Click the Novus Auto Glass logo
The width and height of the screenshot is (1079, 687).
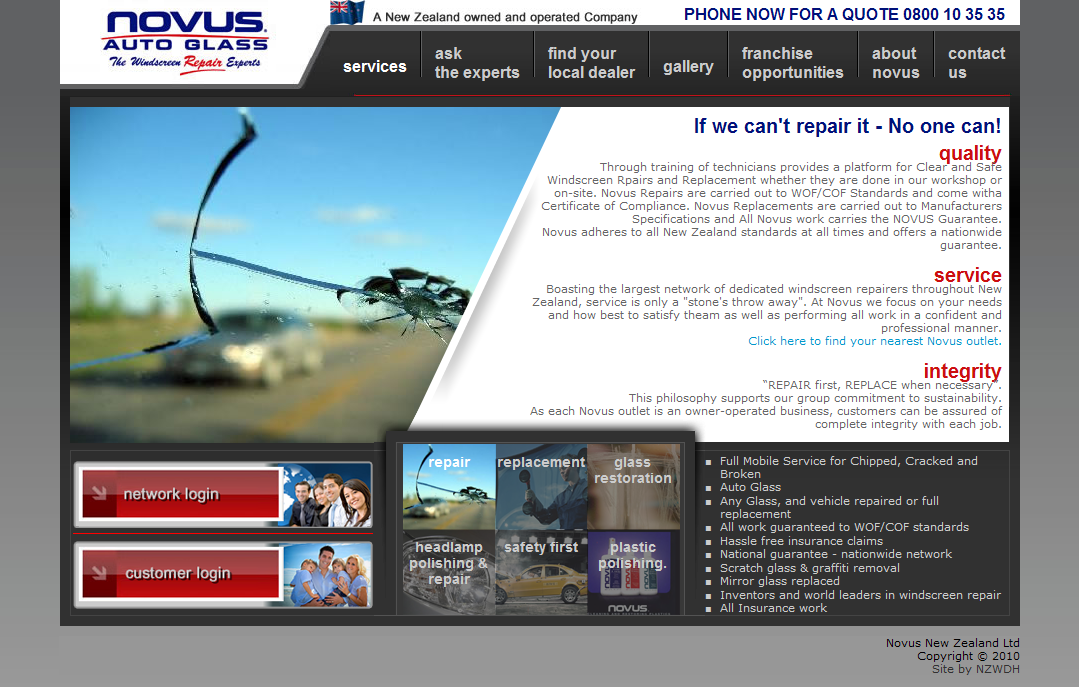coord(184,41)
